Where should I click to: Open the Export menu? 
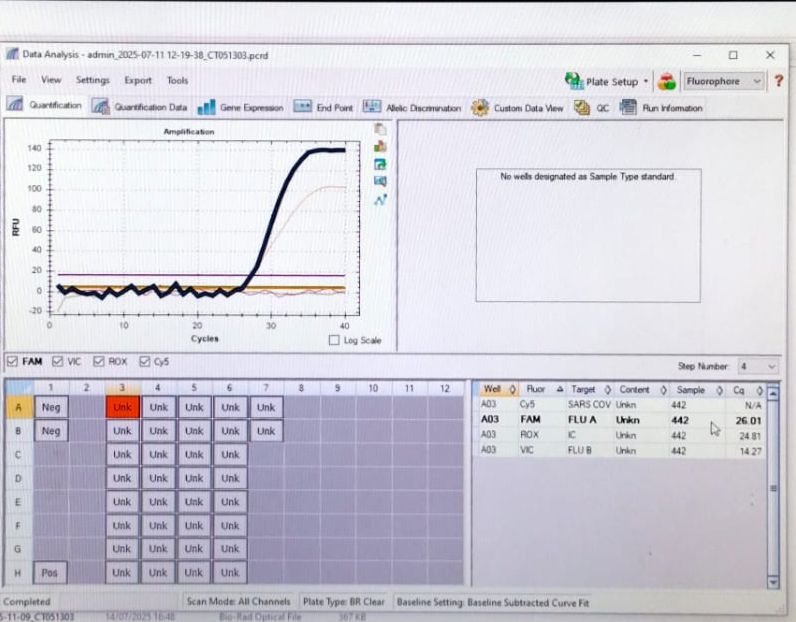(138, 80)
